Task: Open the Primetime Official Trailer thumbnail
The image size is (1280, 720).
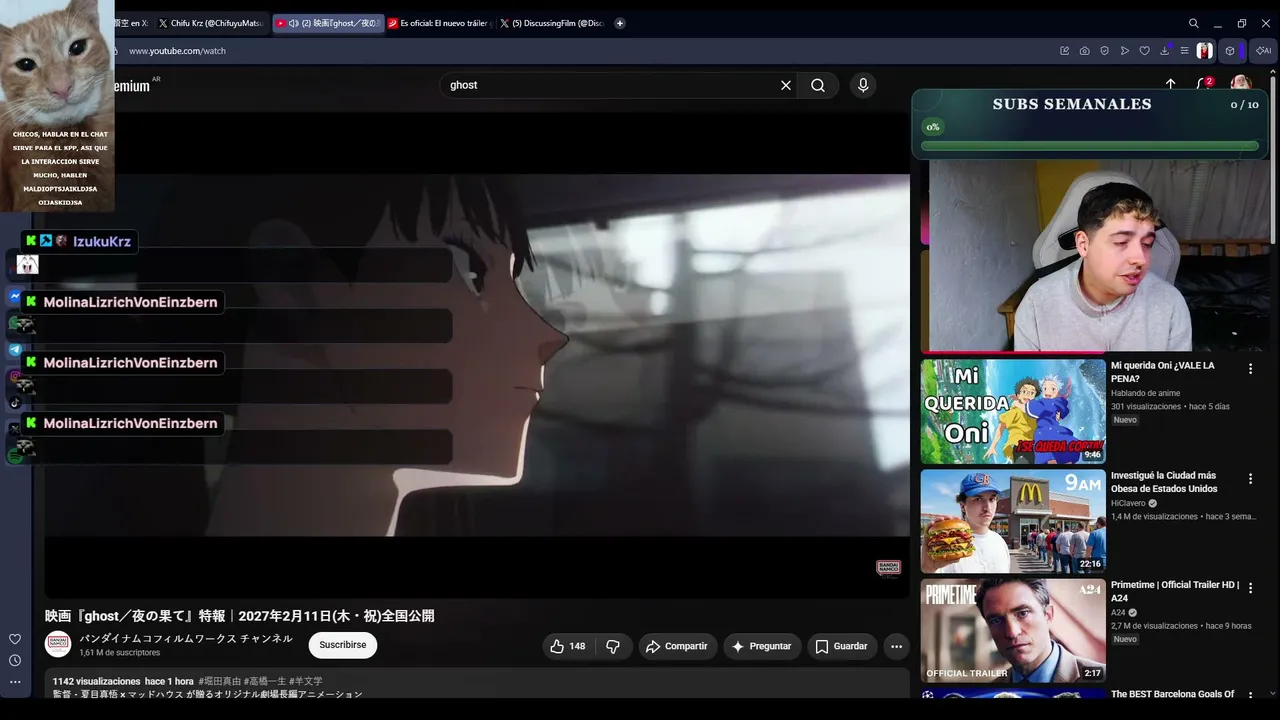Action: [1013, 630]
